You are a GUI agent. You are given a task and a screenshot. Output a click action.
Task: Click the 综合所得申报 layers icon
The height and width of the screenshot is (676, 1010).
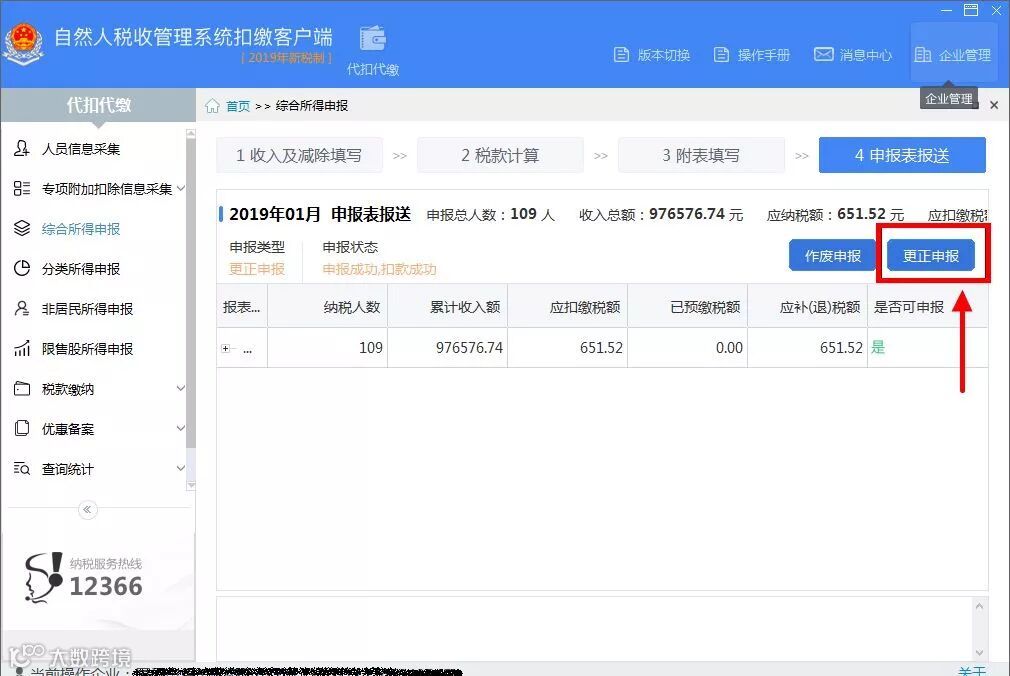click(x=21, y=228)
